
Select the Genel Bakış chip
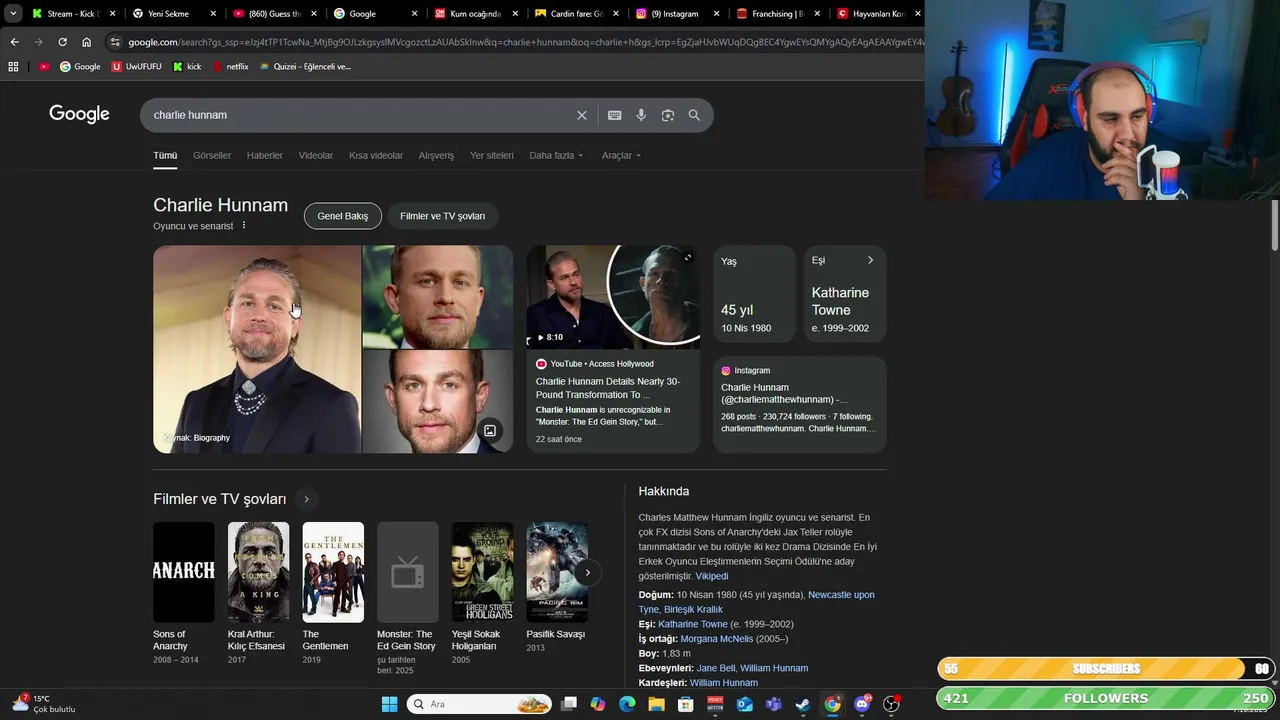tap(343, 216)
